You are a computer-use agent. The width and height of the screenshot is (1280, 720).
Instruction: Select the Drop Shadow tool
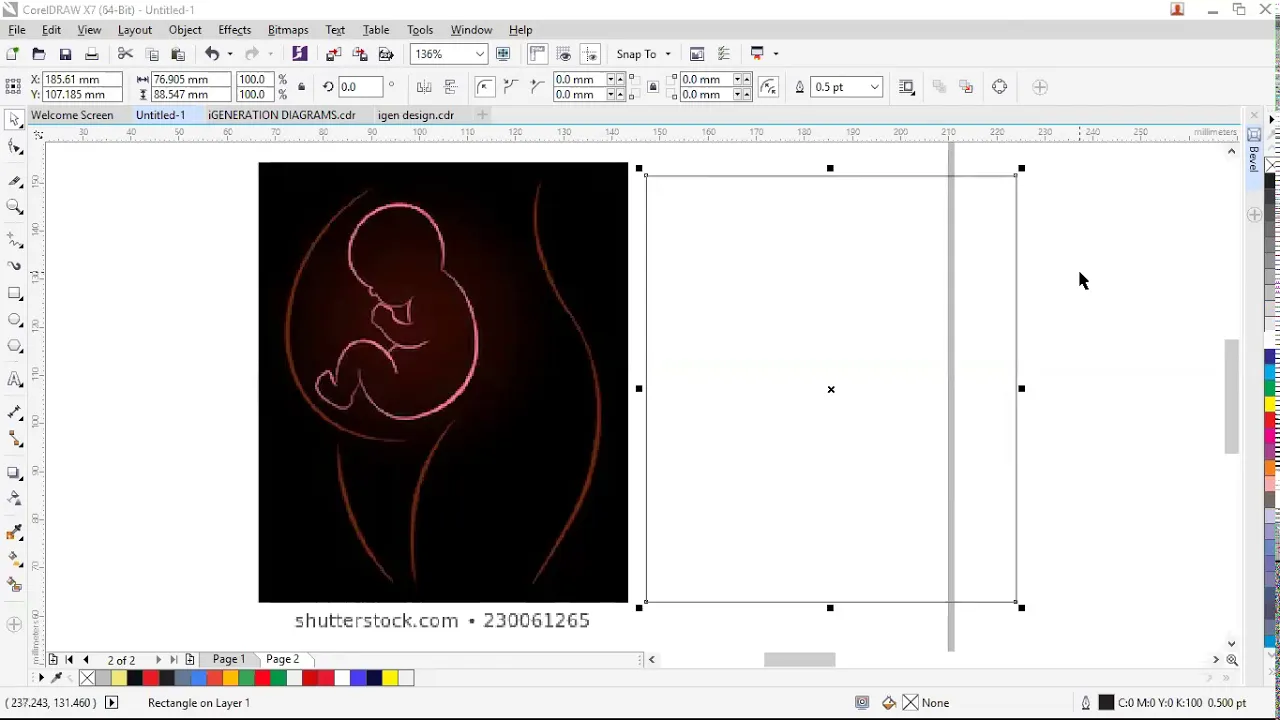(14, 473)
